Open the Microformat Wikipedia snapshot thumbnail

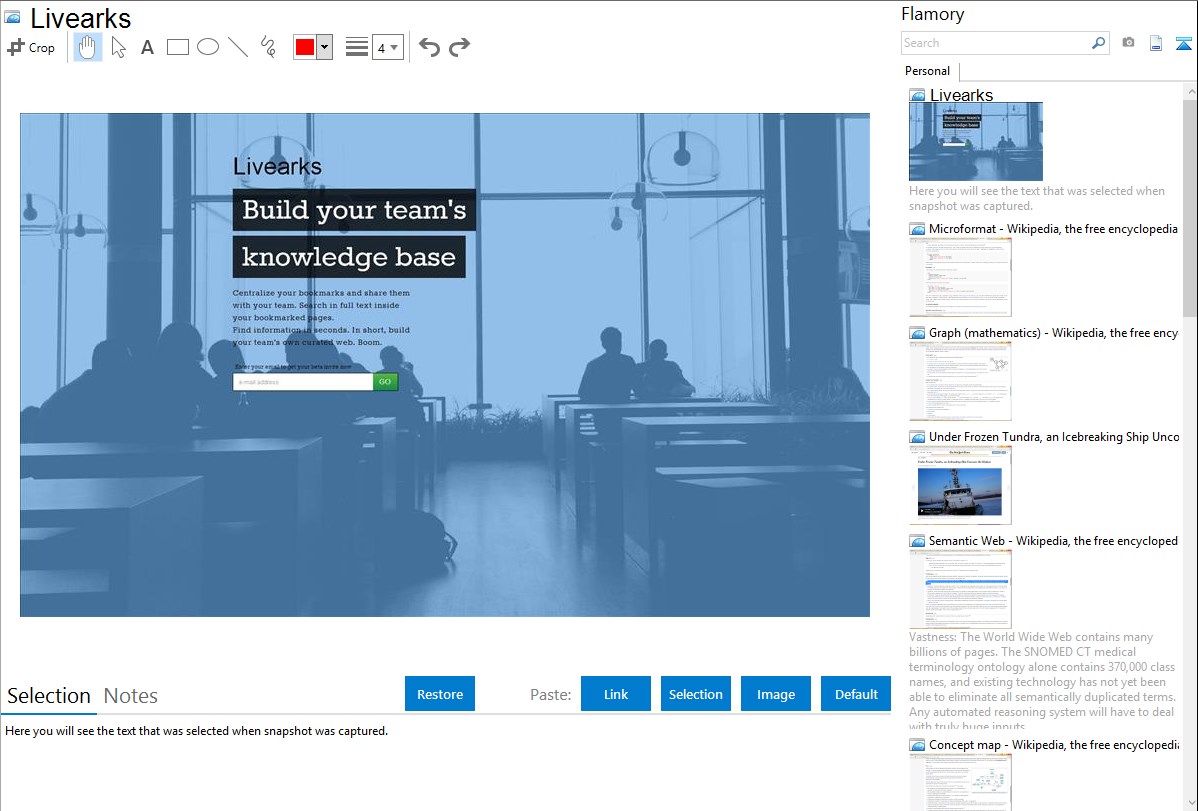click(x=960, y=277)
